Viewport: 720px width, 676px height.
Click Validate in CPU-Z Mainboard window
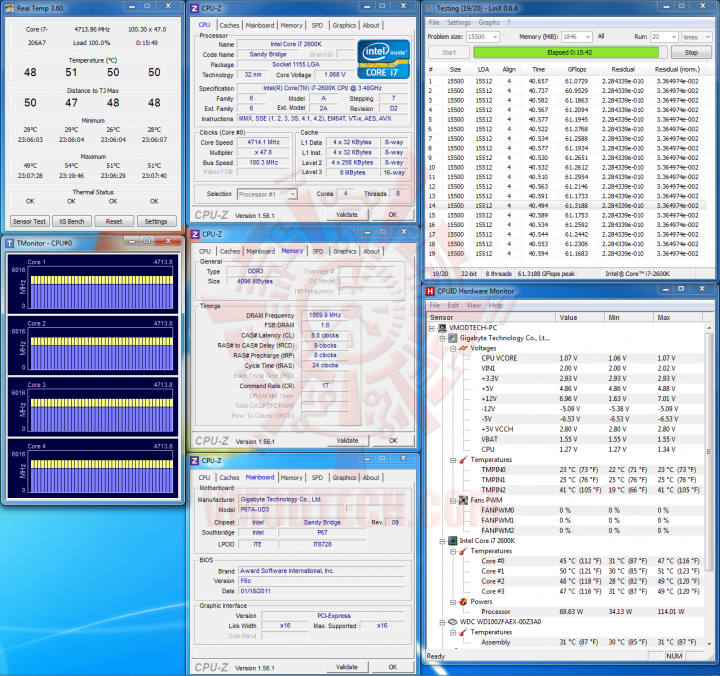[x=347, y=667]
